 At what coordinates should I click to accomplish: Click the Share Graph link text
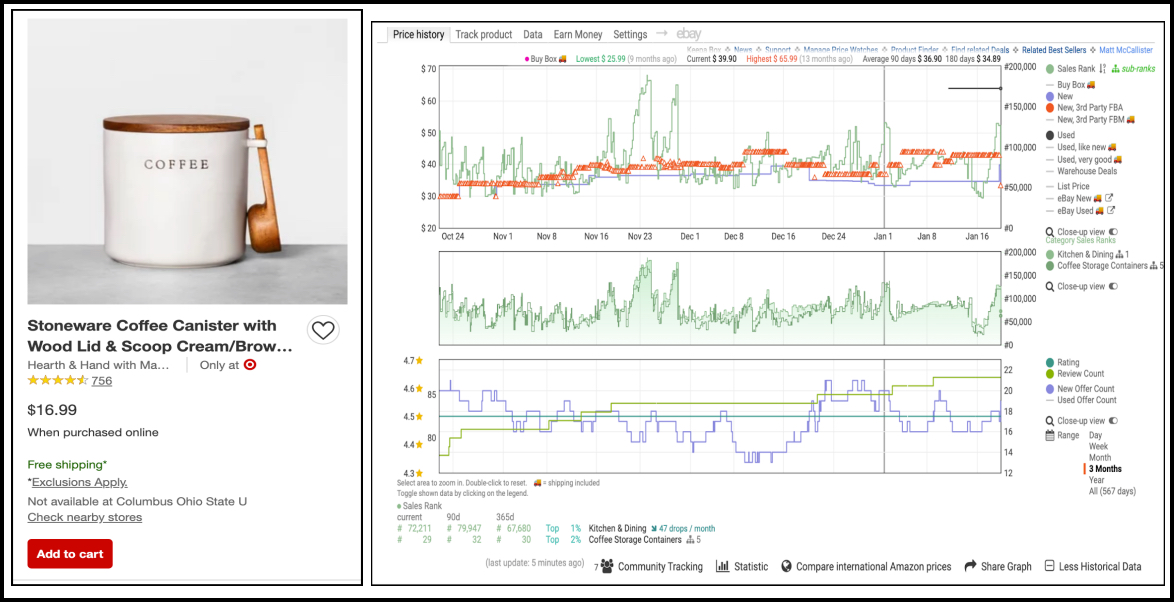coord(1006,567)
